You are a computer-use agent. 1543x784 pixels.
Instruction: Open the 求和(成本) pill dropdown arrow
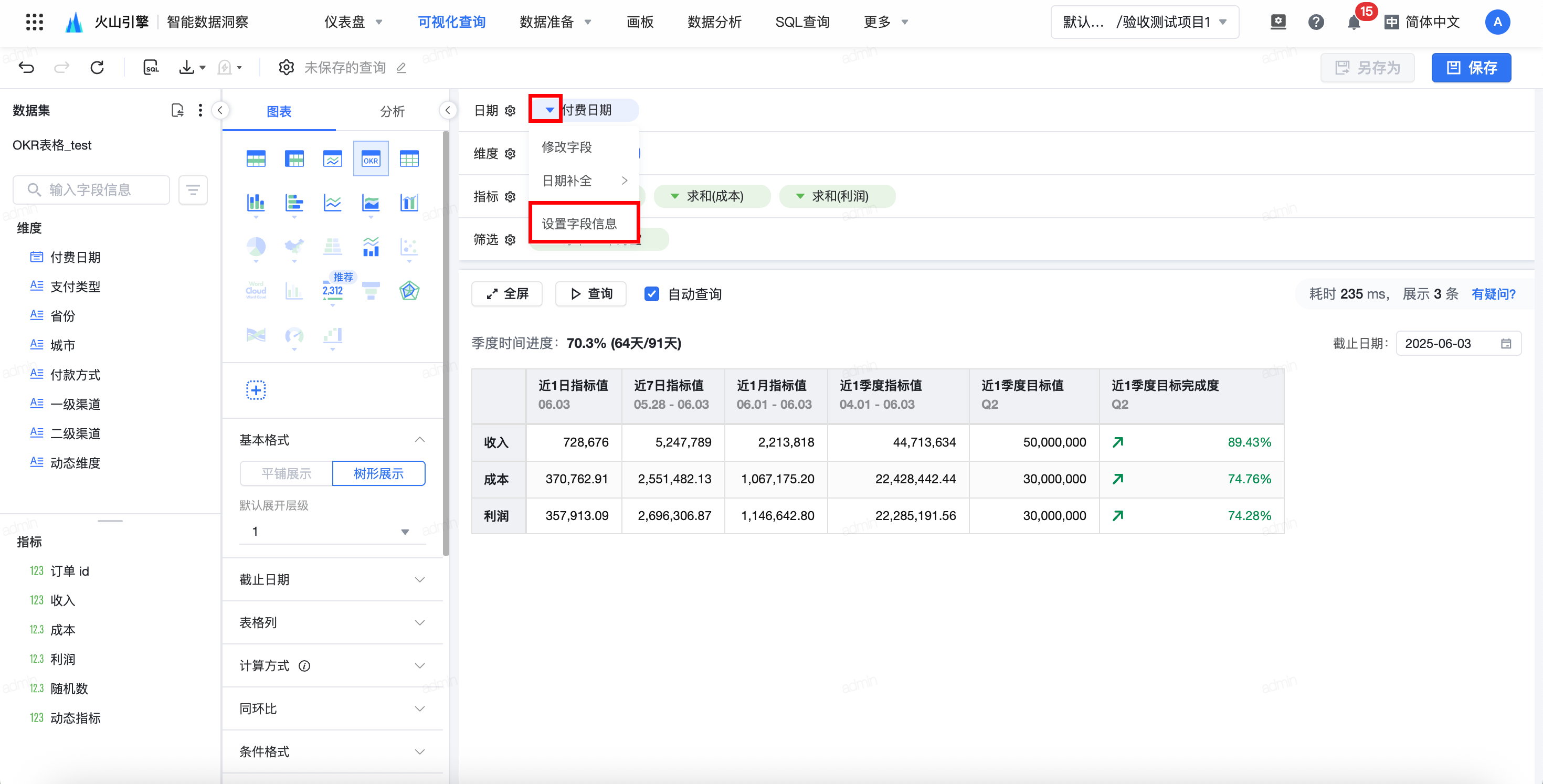(674, 196)
